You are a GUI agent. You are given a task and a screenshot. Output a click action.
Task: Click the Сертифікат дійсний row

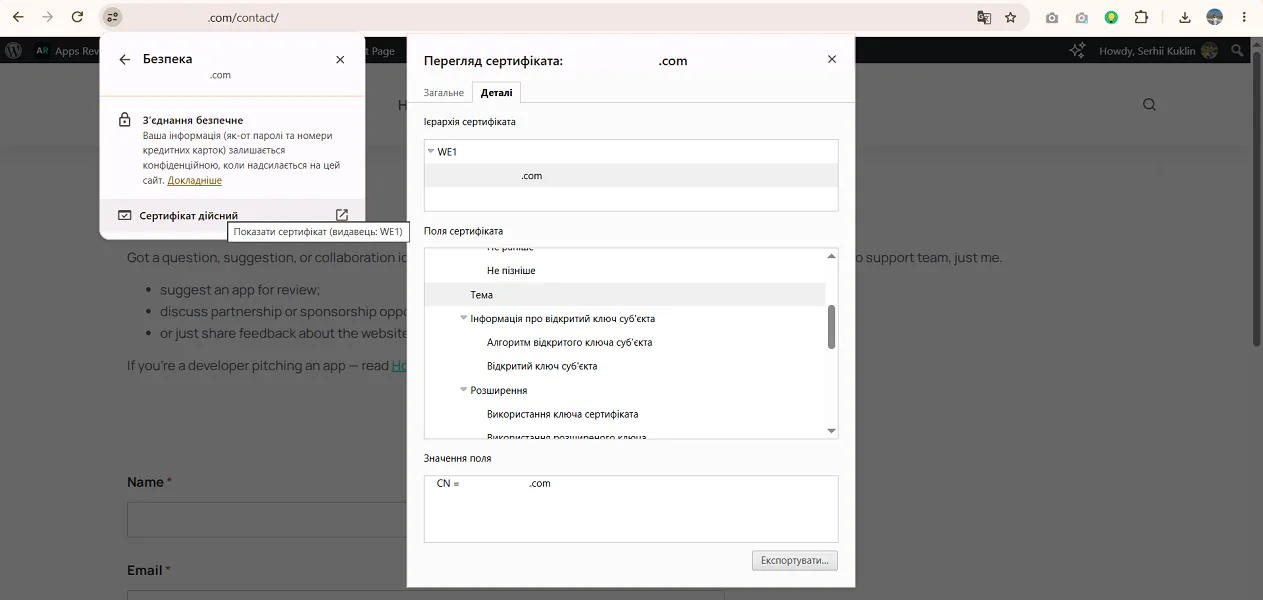point(232,215)
